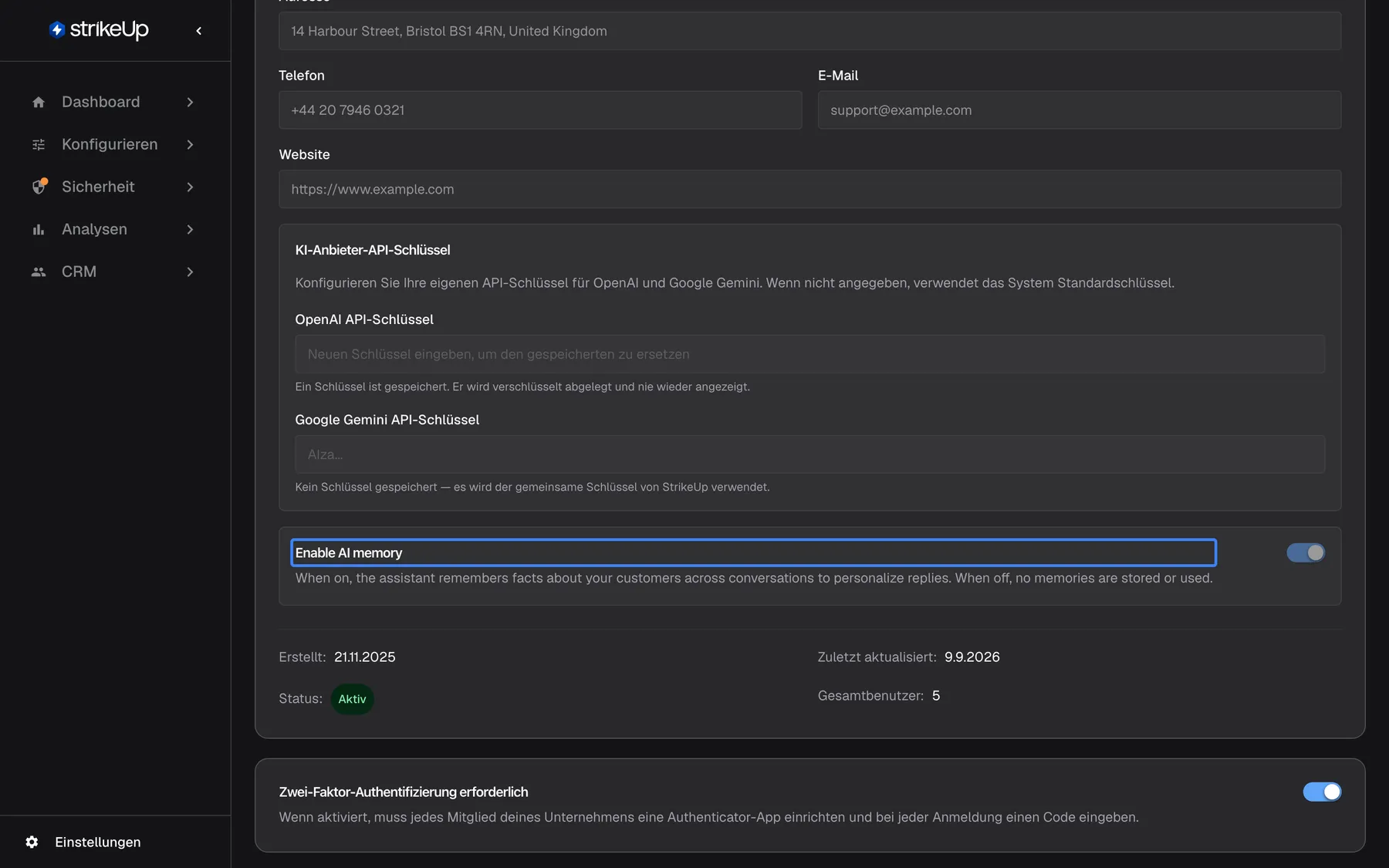This screenshot has height=868, width=1389.
Task: Expand the Dashboard menu chevron
Action: 190,102
